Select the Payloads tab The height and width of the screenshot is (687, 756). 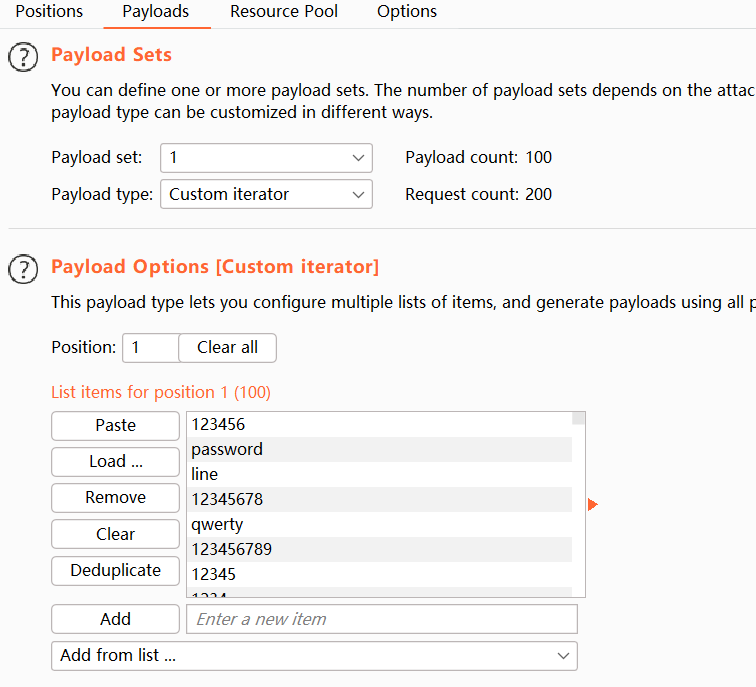[156, 12]
